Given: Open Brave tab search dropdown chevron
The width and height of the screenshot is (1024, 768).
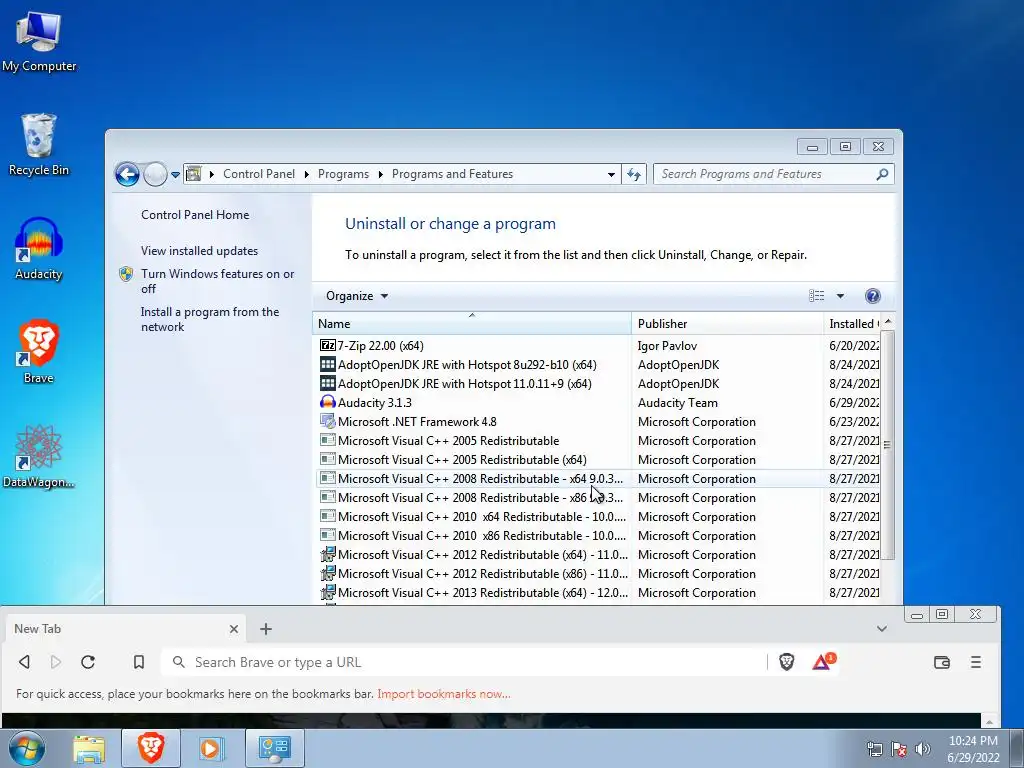Looking at the screenshot, I should click(x=882, y=629).
